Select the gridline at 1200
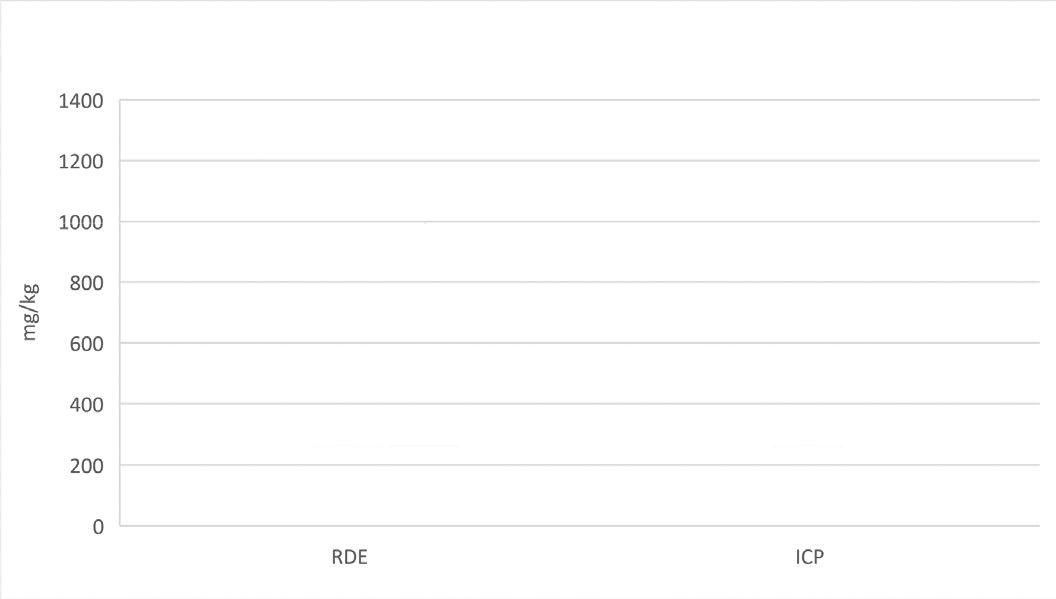The width and height of the screenshot is (1056, 599). coord(580,161)
